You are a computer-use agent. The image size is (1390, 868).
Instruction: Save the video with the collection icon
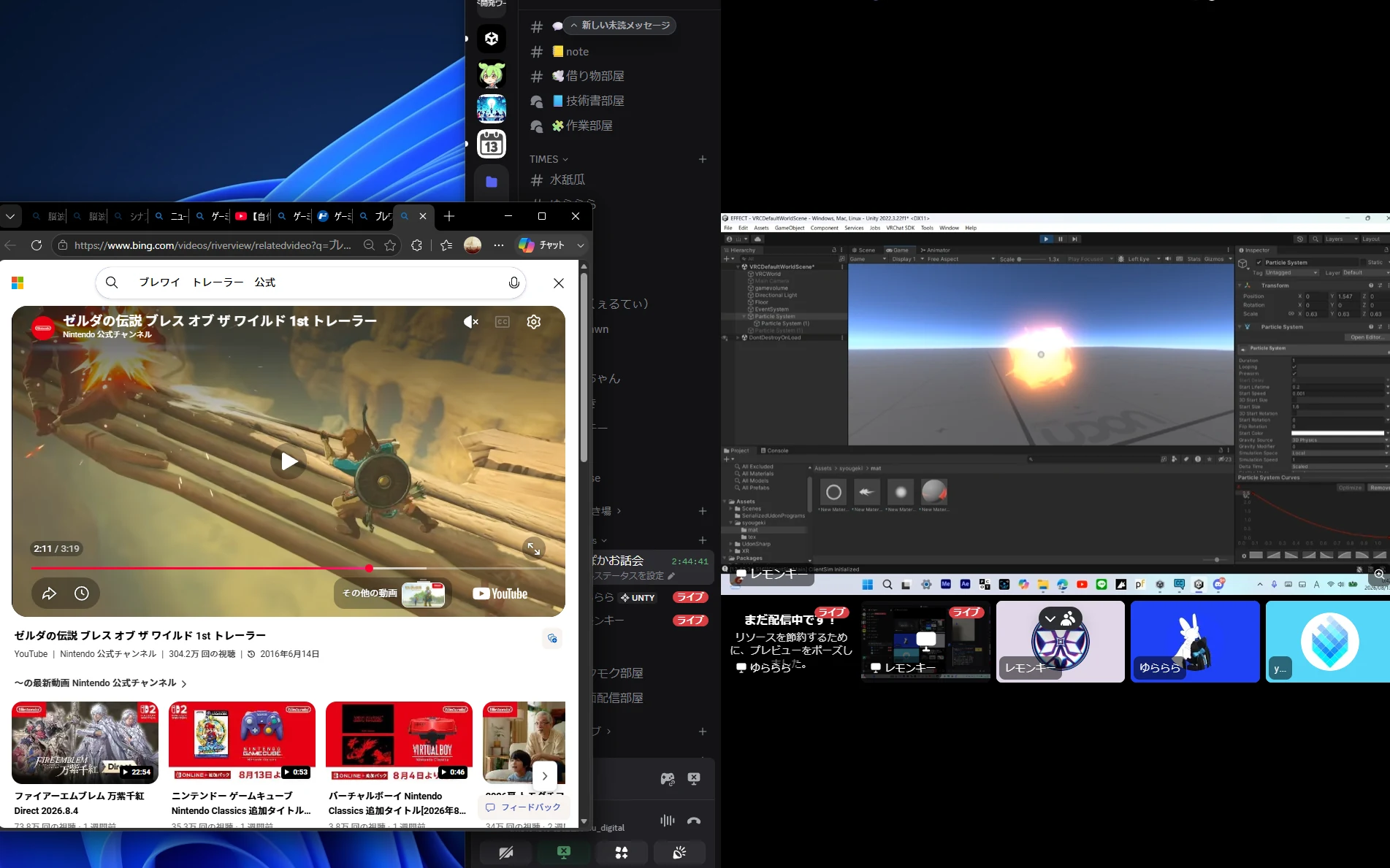click(552, 639)
